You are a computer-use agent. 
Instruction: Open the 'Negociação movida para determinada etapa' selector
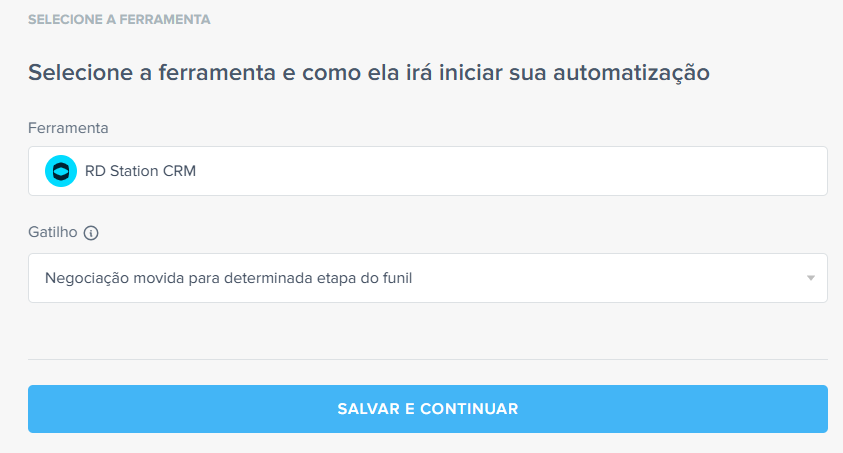point(400,278)
